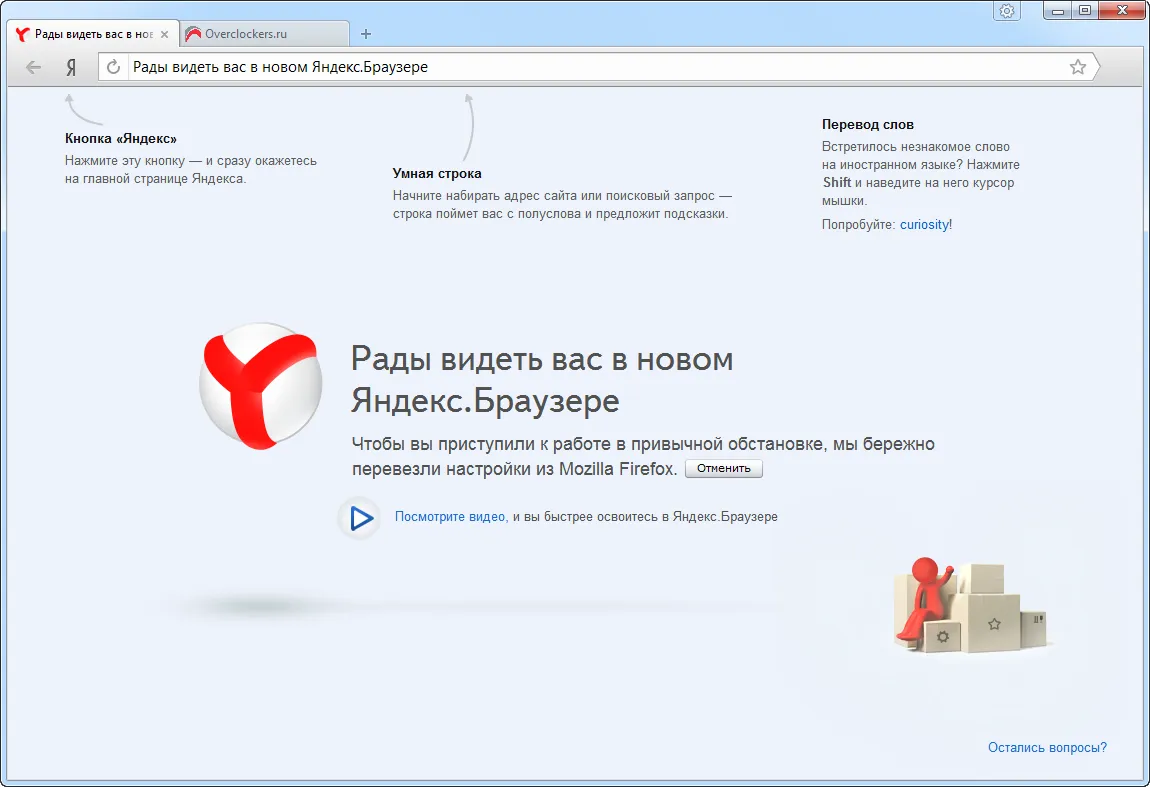Switch to the Overclockers.ru tab
Screen dimensions: 1150x787
click(x=265, y=34)
